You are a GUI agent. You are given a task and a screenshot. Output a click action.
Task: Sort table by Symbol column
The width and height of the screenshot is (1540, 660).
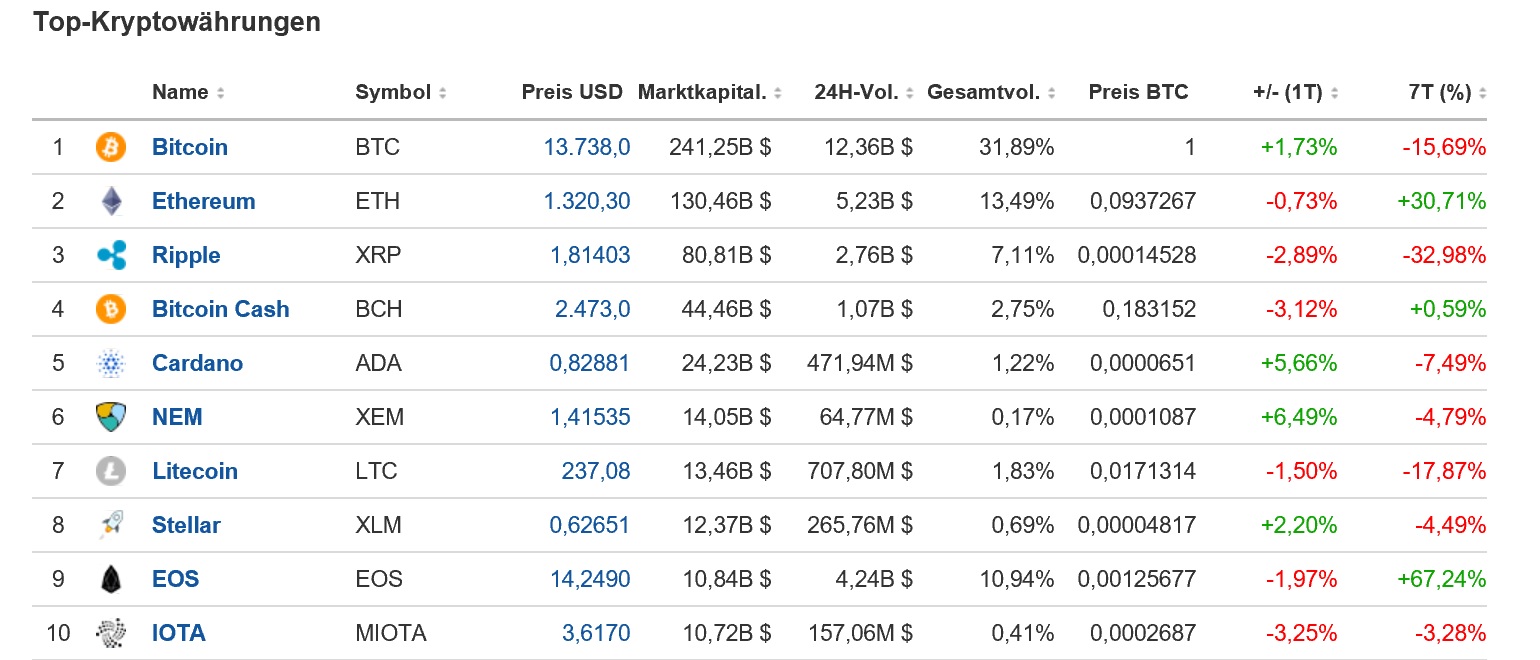[400, 93]
